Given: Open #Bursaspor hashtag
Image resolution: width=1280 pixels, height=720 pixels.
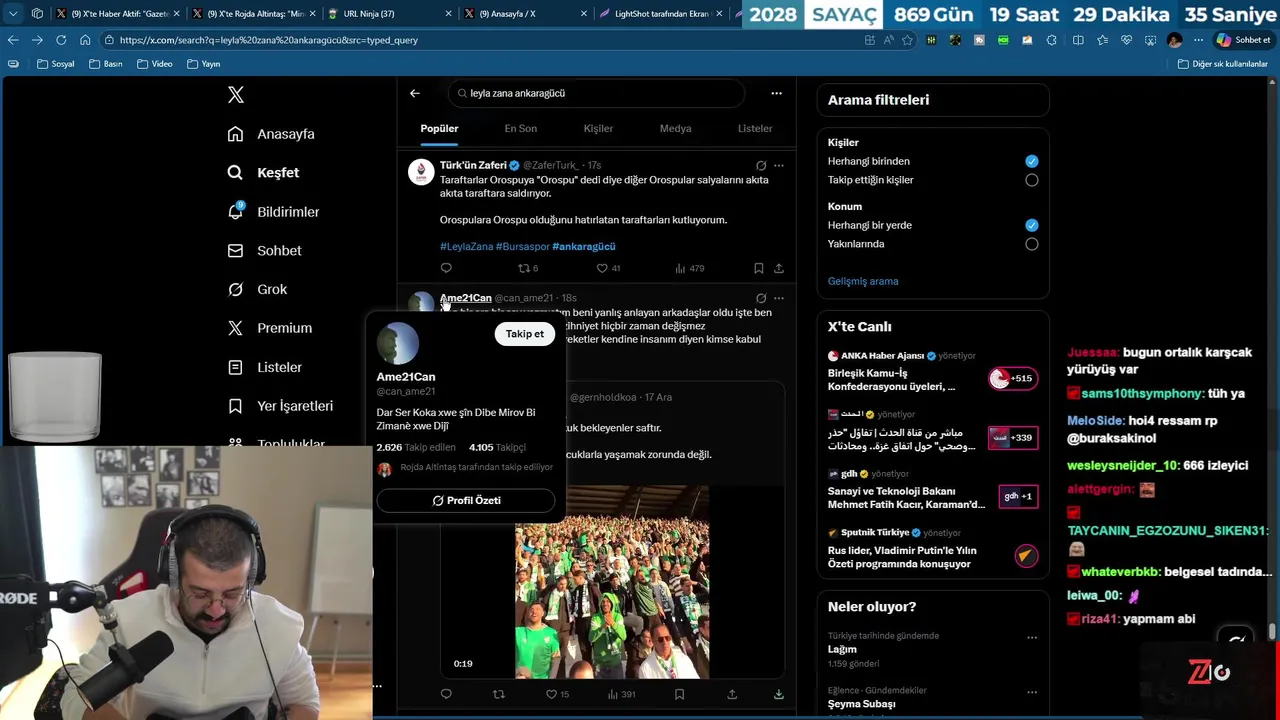Looking at the screenshot, I should coord(523,246).
